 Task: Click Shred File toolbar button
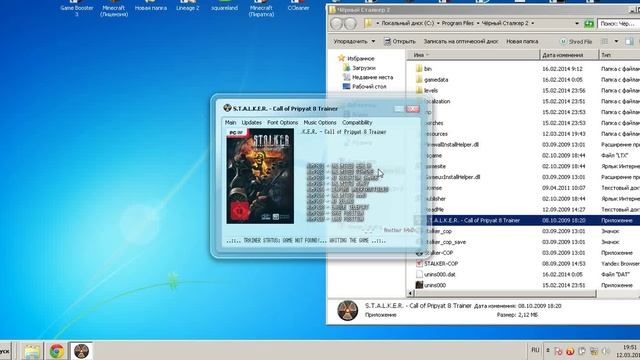tap(576, 41)
